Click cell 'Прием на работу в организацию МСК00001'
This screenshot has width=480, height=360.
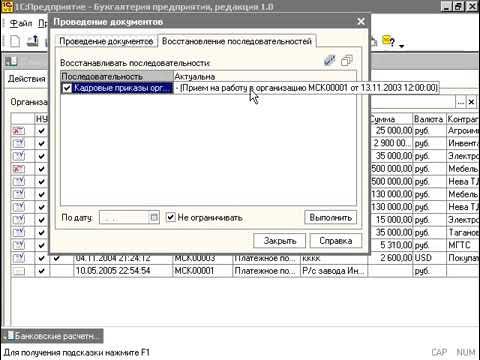click(x=307, y=88)
